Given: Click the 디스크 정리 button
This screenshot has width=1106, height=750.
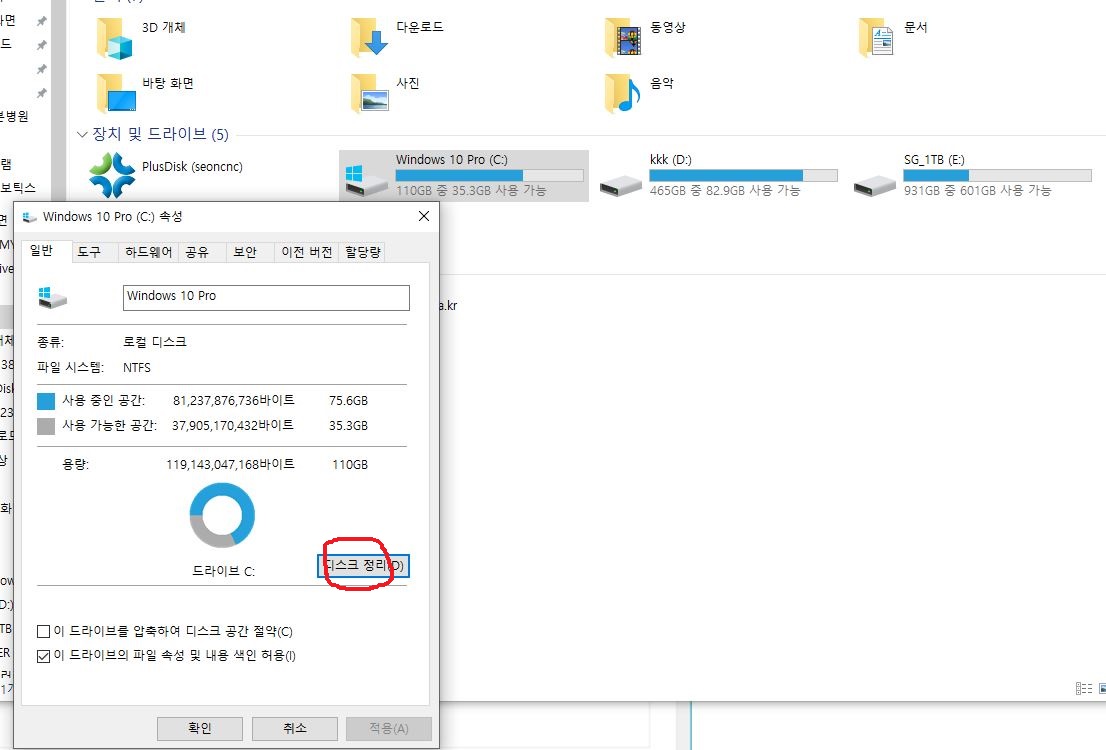Looking at the screenshot, I should [363, 566].
